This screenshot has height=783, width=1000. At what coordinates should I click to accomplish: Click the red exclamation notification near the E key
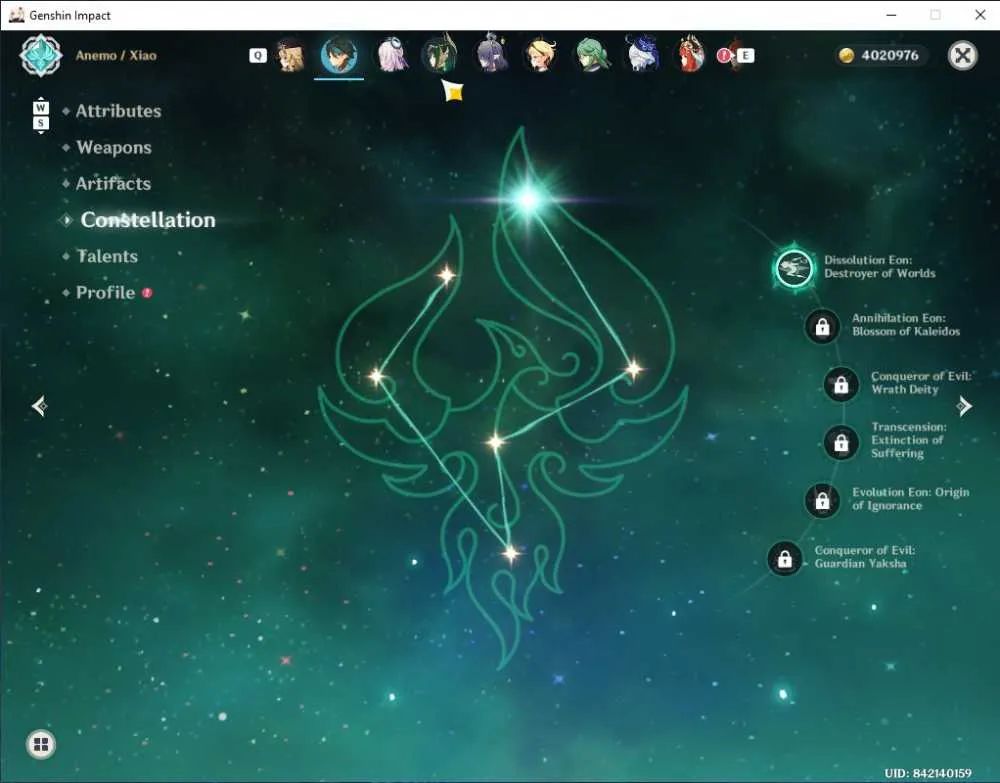pos(723,55)
